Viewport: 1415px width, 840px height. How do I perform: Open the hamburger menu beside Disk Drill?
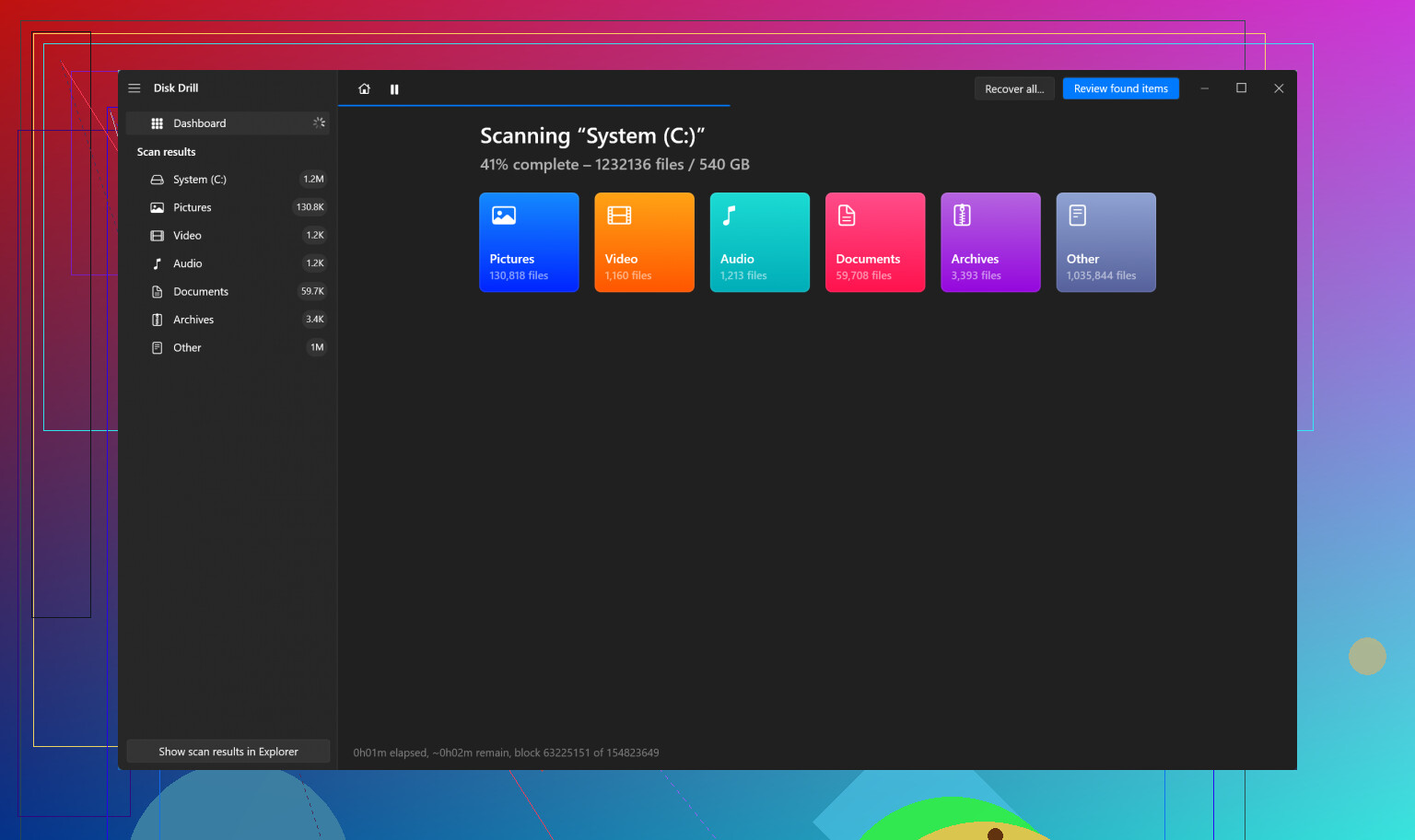[x=134, y=88]
